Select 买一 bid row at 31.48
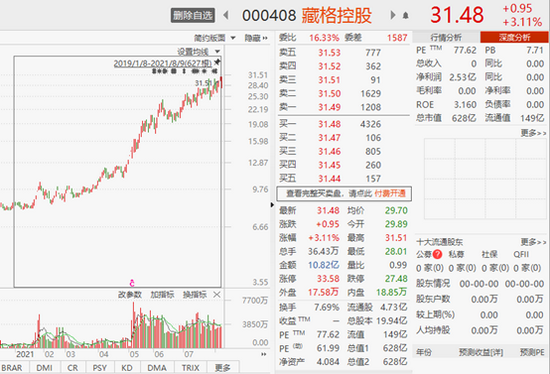The width and height of the screenshot is (550, 374). [344, 124]
